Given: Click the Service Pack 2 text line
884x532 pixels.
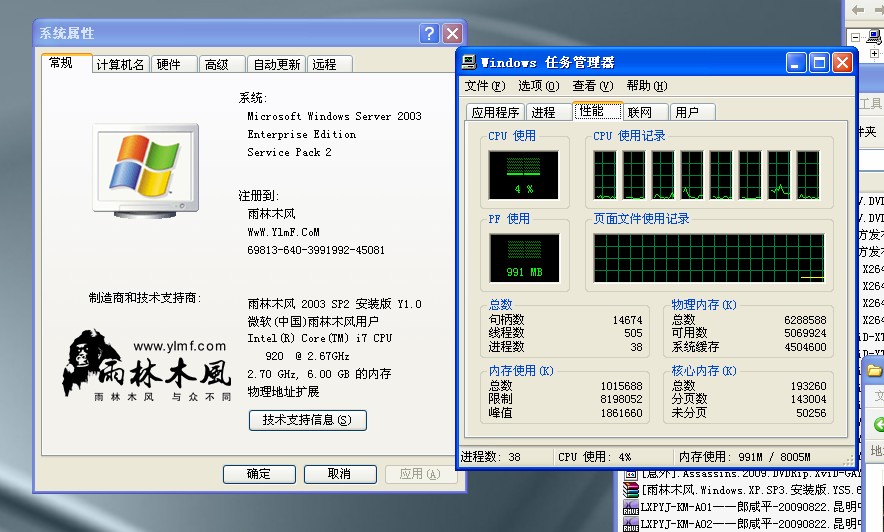Looking at the screenshot, I should point(289,152).
